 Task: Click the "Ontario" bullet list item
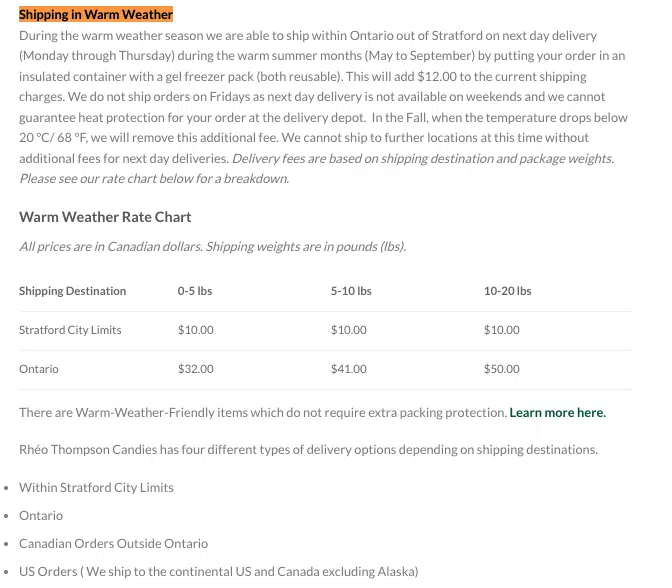[41, 515]
